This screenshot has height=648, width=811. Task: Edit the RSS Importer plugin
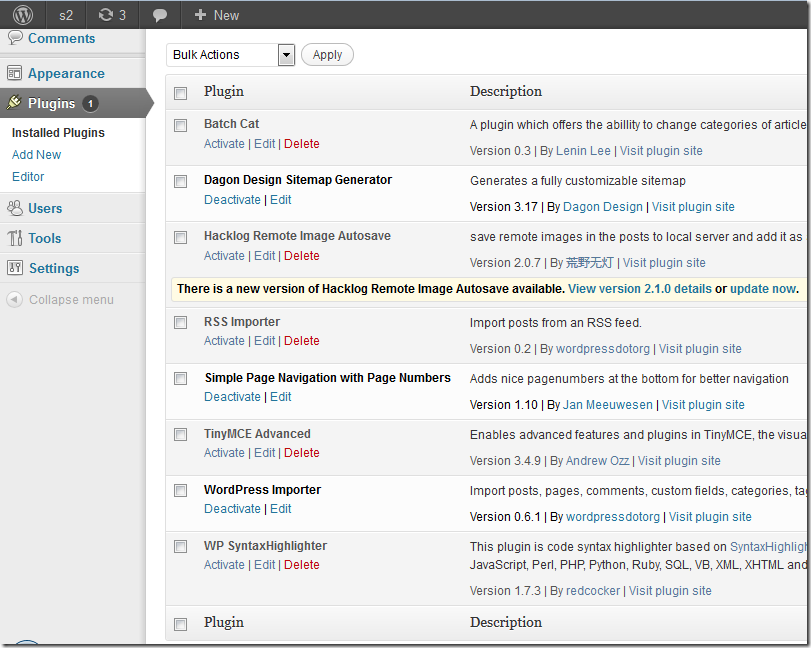click(x=264, y=341)
